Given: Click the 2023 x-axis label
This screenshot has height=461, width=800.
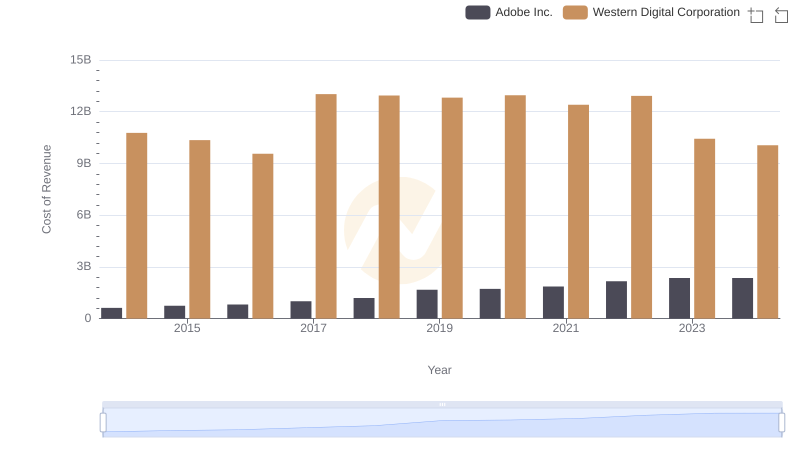Looking at the screenshot, I should (x=692, y=328).
